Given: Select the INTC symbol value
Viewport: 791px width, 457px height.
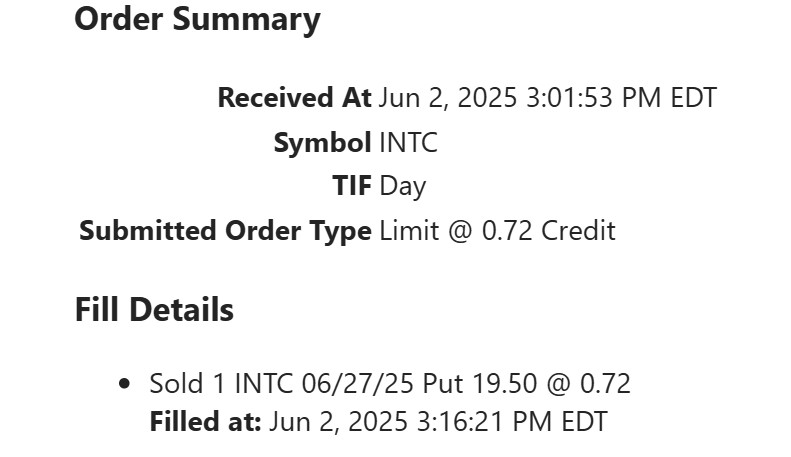Looking at the screenshot, I should click(x=408, y=143).
